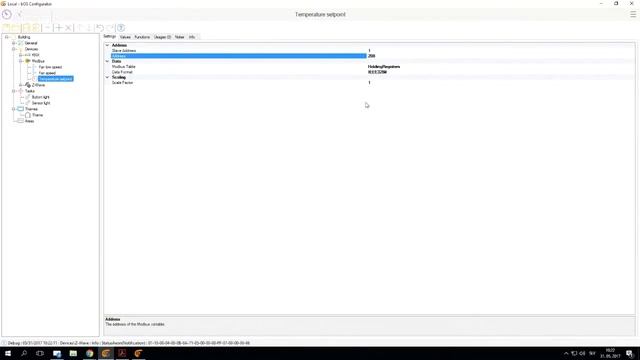Select Button light task
The image size is (640, 360).
[x=40, y=97]
